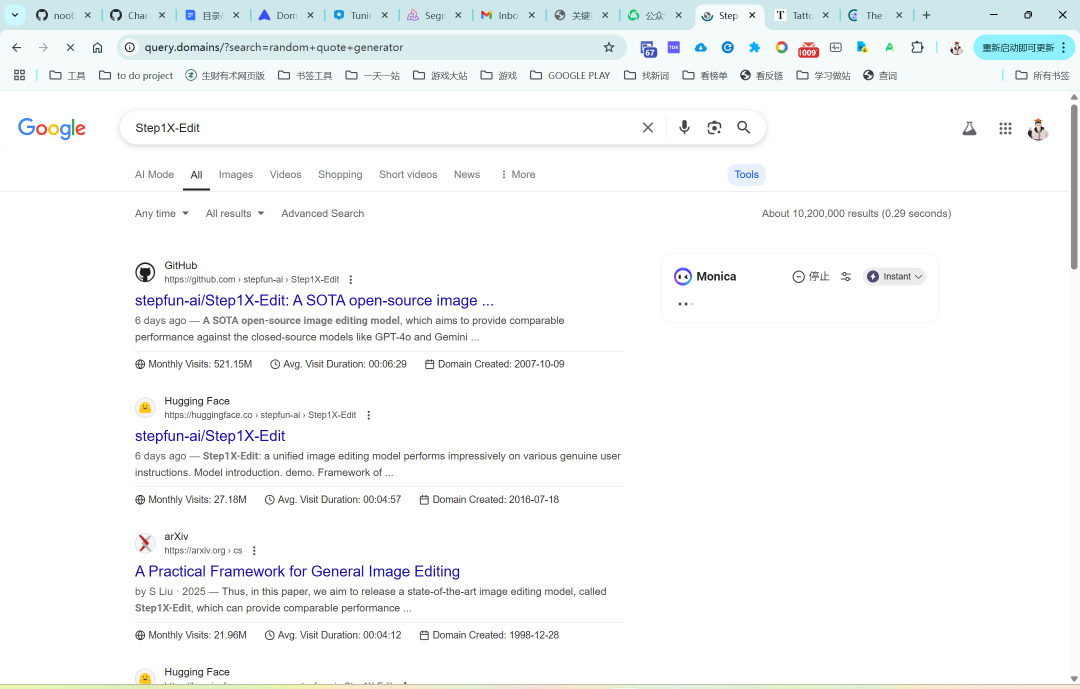
Task: Open the extension with the 67 badge
Action: click(x=648, y=48)
